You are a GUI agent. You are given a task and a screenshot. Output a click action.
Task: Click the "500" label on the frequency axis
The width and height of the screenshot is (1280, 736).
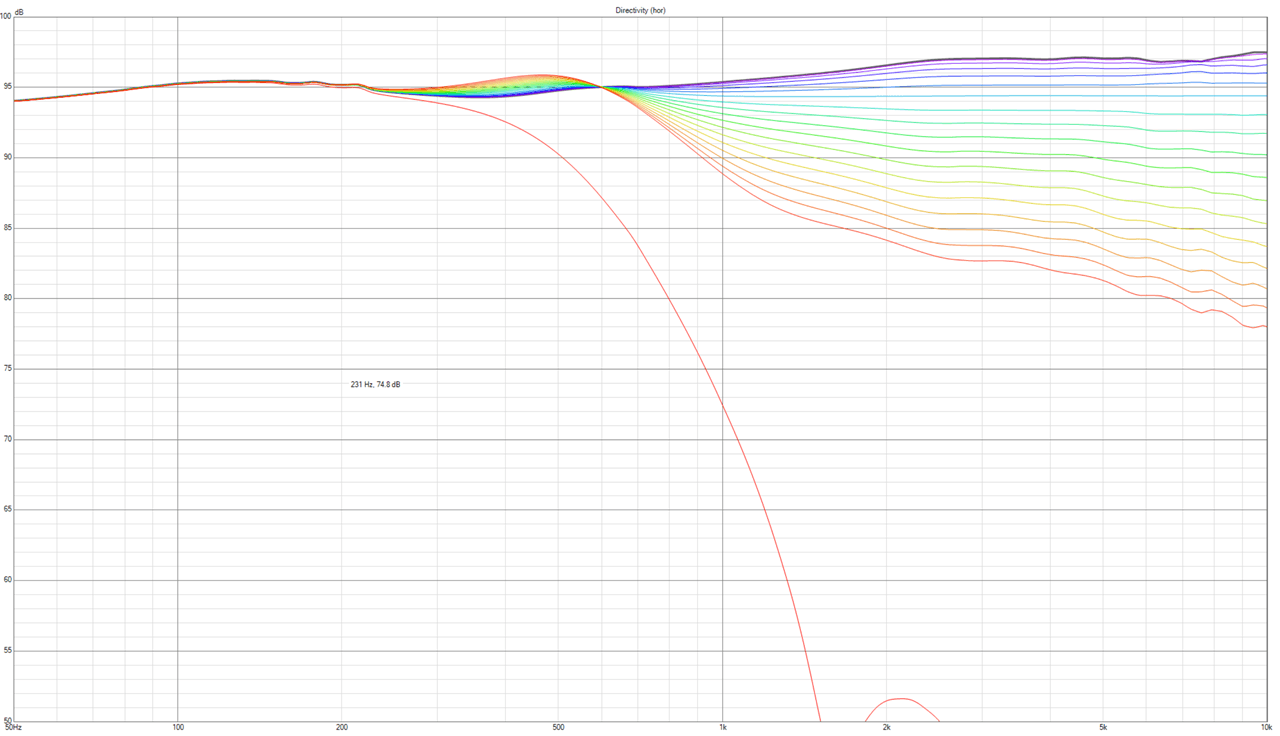(x=559, y=728)
